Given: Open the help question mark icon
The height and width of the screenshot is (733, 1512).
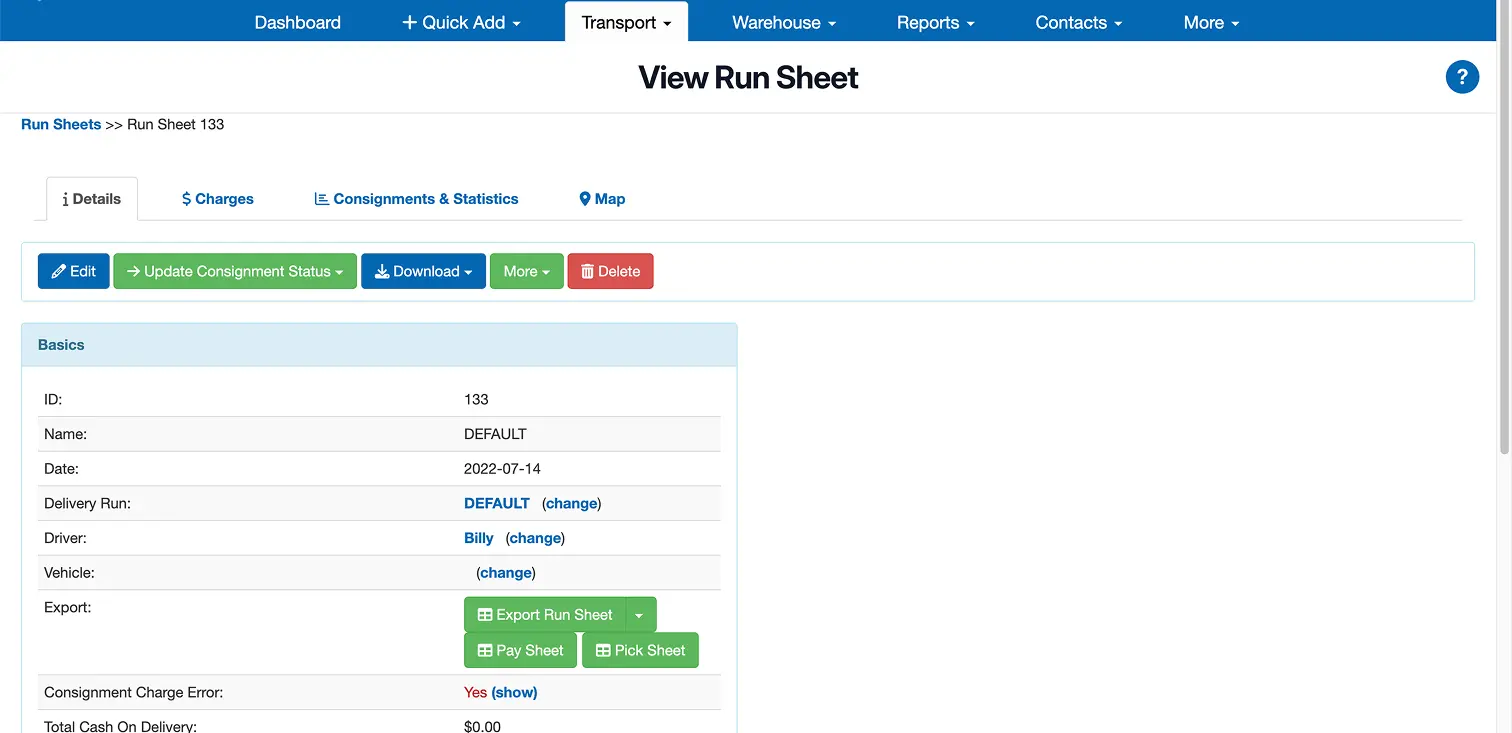Looking at the screenshot, I should 1462,76.
